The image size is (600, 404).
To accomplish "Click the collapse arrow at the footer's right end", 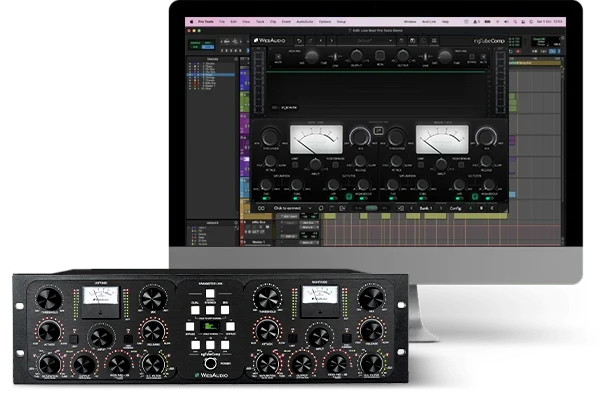I will [x=492, y=208].
